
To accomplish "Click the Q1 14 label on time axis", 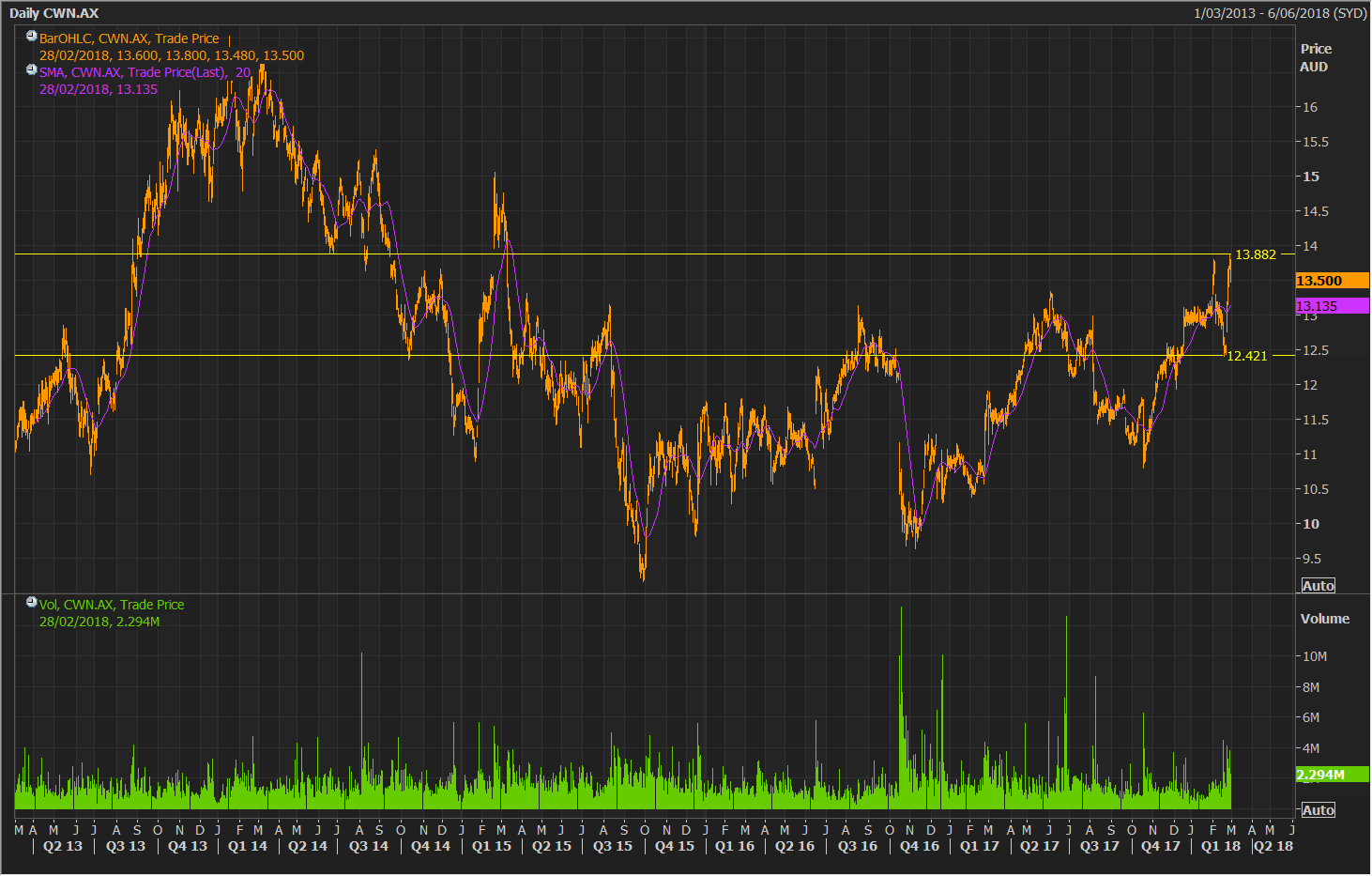I will pyautogui.click(x=248, y=846).
